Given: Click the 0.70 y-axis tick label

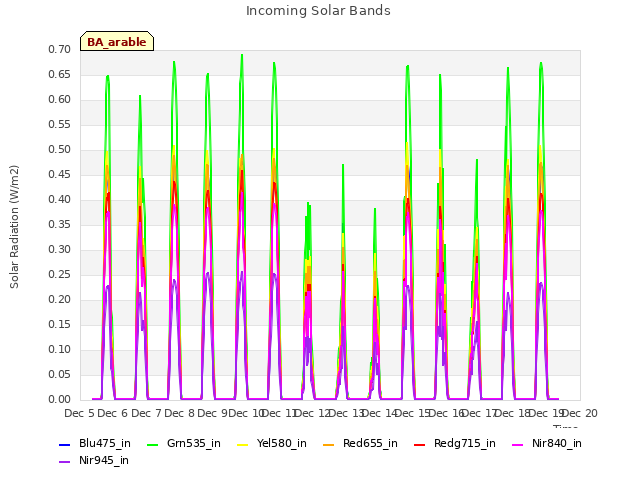Looking at the screenshot, I should 60,49.
